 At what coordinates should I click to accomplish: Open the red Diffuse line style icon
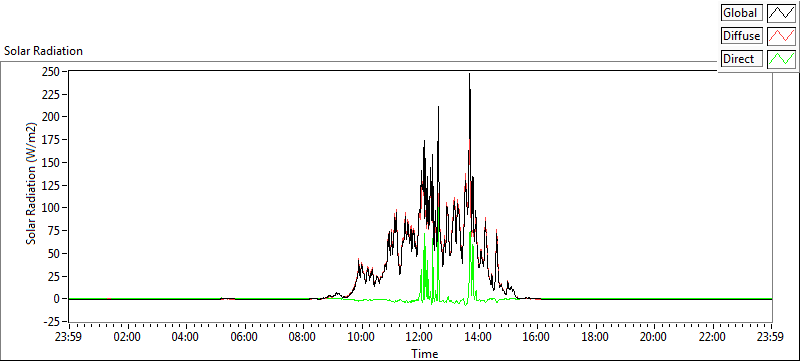pos(782,36)
